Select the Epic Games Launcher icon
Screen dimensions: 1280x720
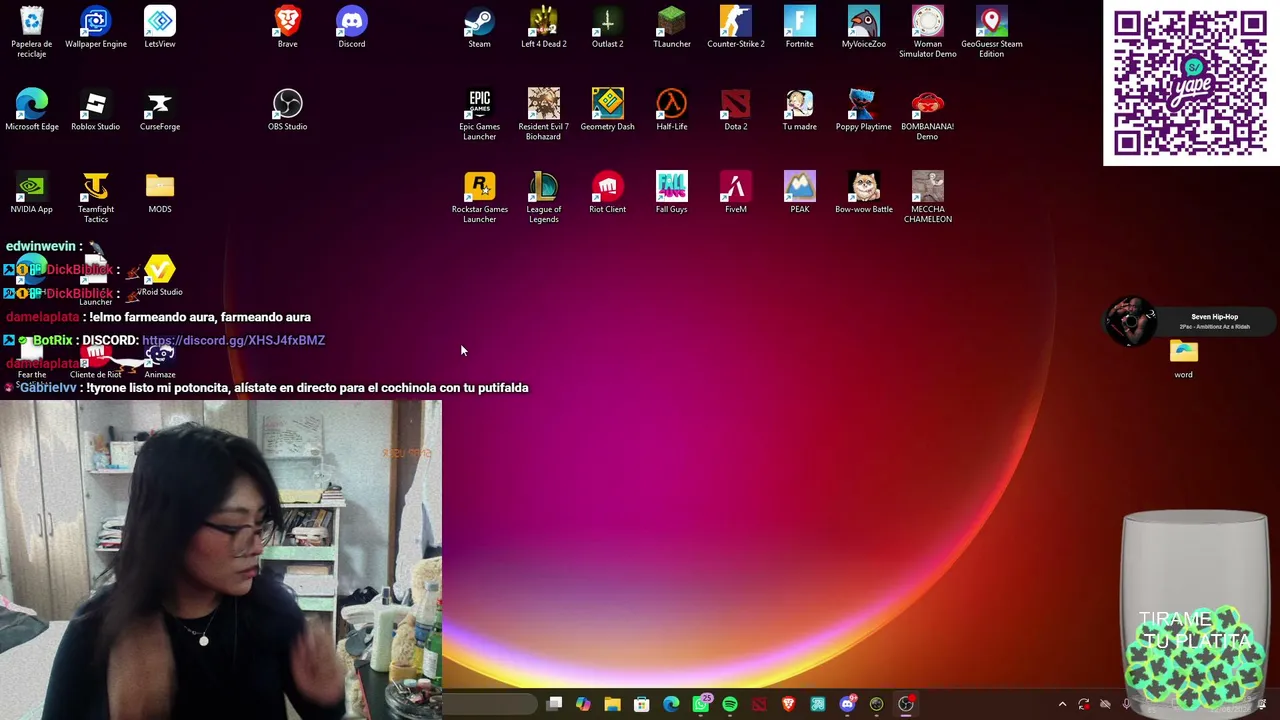pos(480,115)
